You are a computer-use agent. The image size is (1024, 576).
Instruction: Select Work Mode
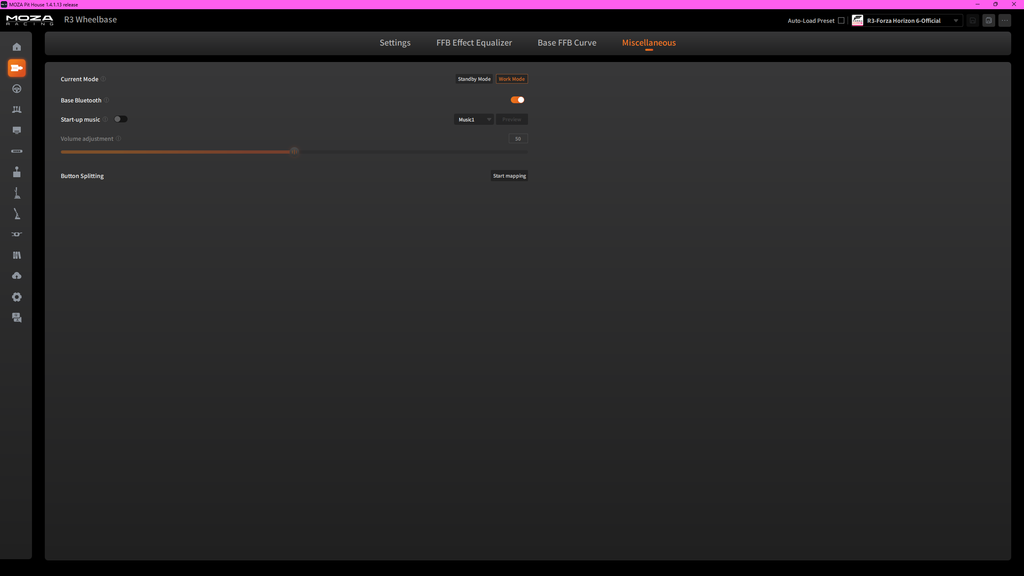pyautogui.click(x=511, y=79)
